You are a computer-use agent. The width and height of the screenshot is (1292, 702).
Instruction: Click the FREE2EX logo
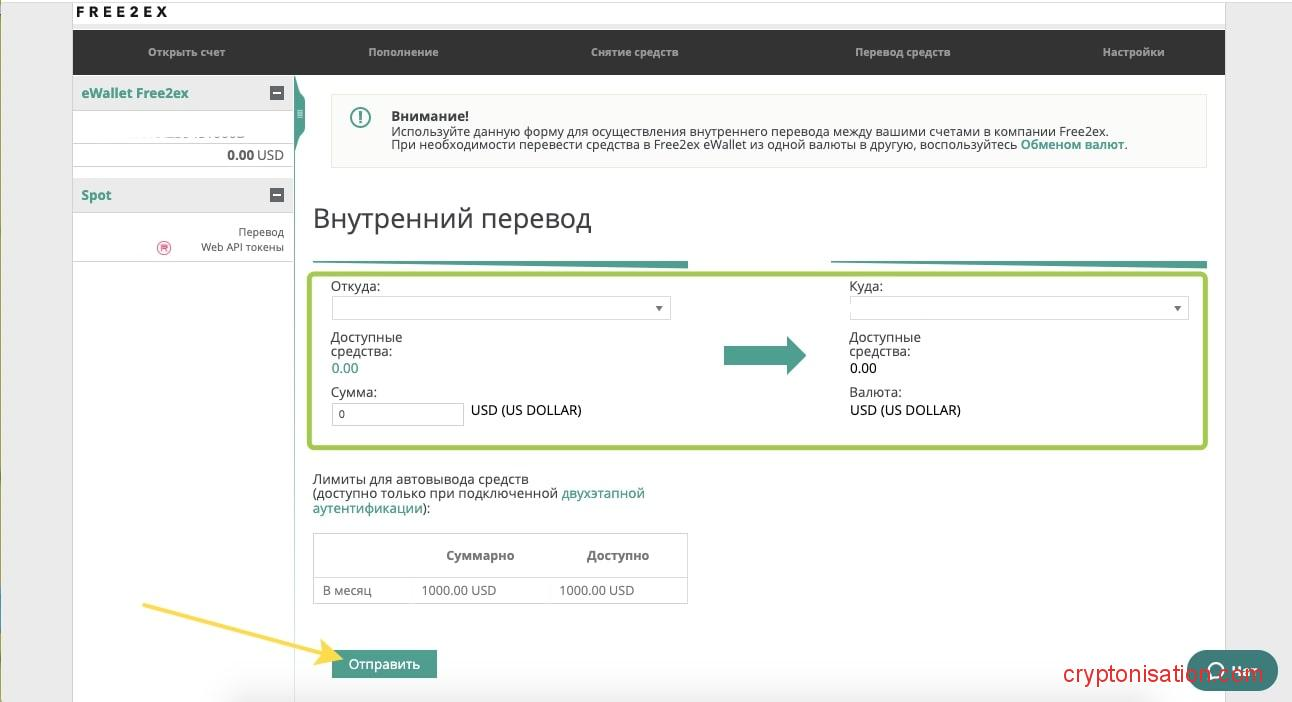coord(122,12)
